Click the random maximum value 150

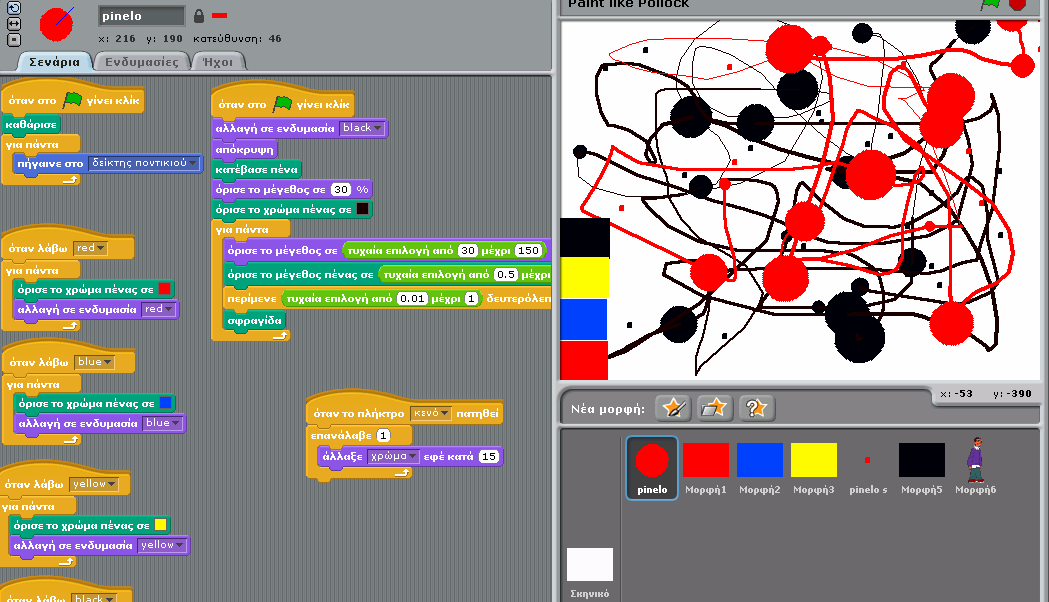point(528,250)
